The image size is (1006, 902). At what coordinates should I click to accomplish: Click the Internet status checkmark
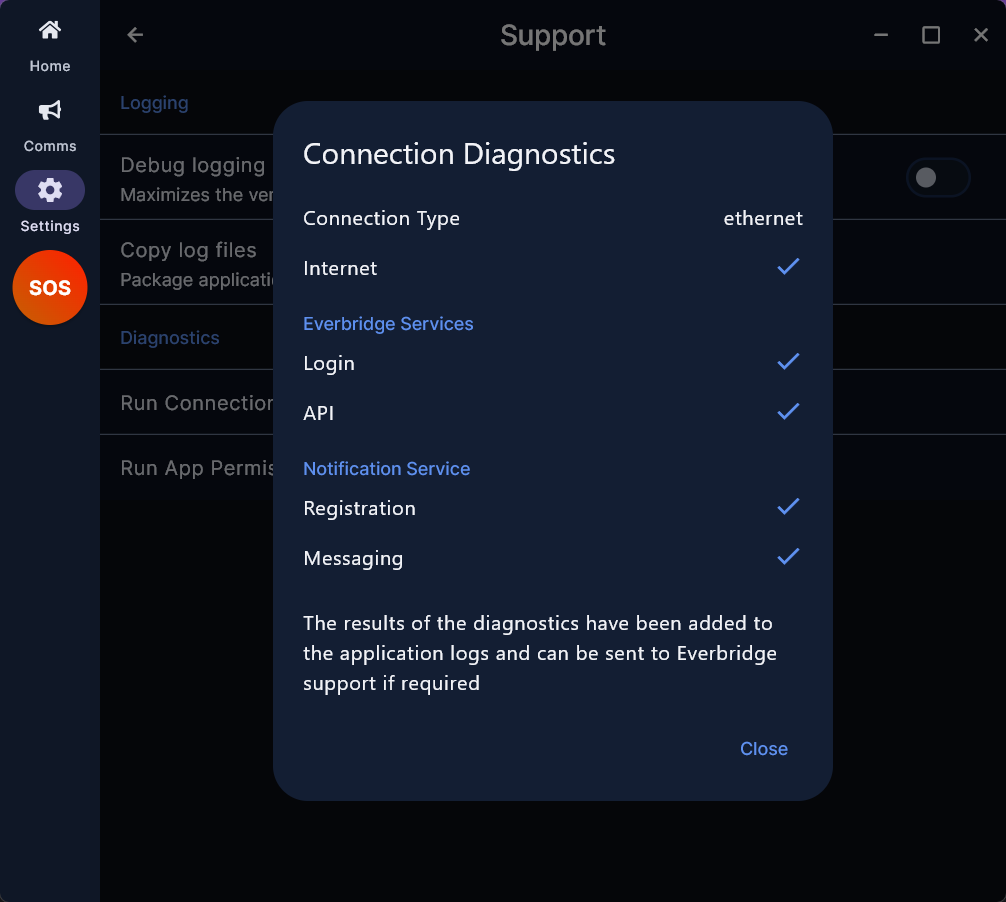[x=788, y=266]
